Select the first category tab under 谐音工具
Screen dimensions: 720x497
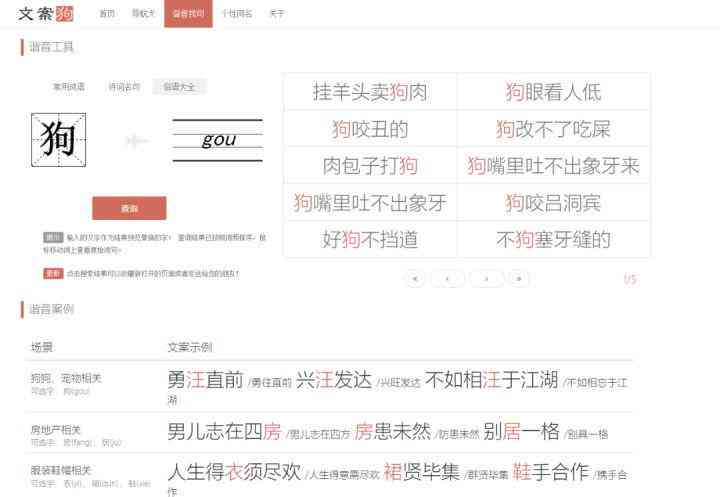(x=69, y=86)
